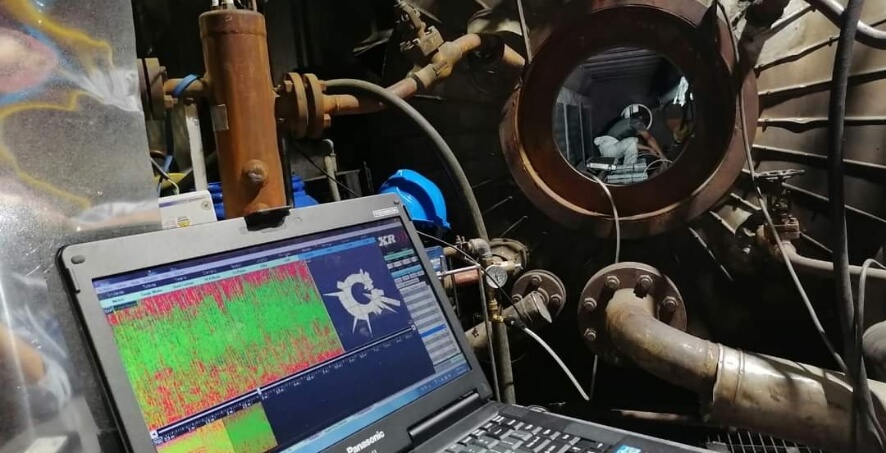The image size is (886, 453).
Task: Click the white position marker on the ruler
Action: click(260, 391)
